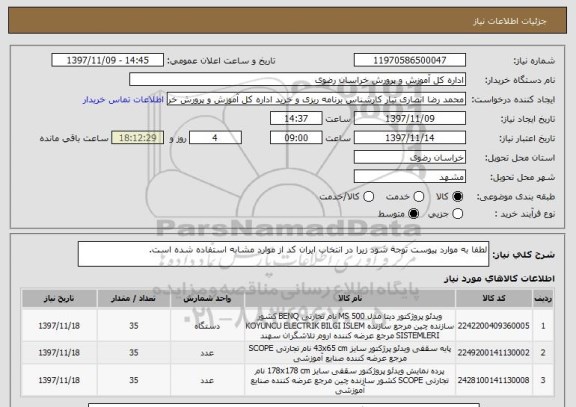
Task: Select جزیی purchase process option
Action: [457, 214]
